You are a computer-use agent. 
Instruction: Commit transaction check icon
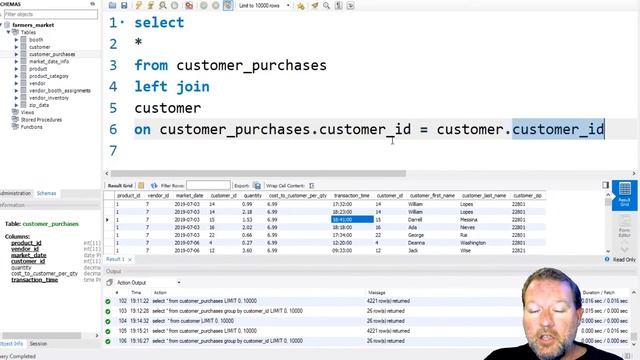point(204,5)
